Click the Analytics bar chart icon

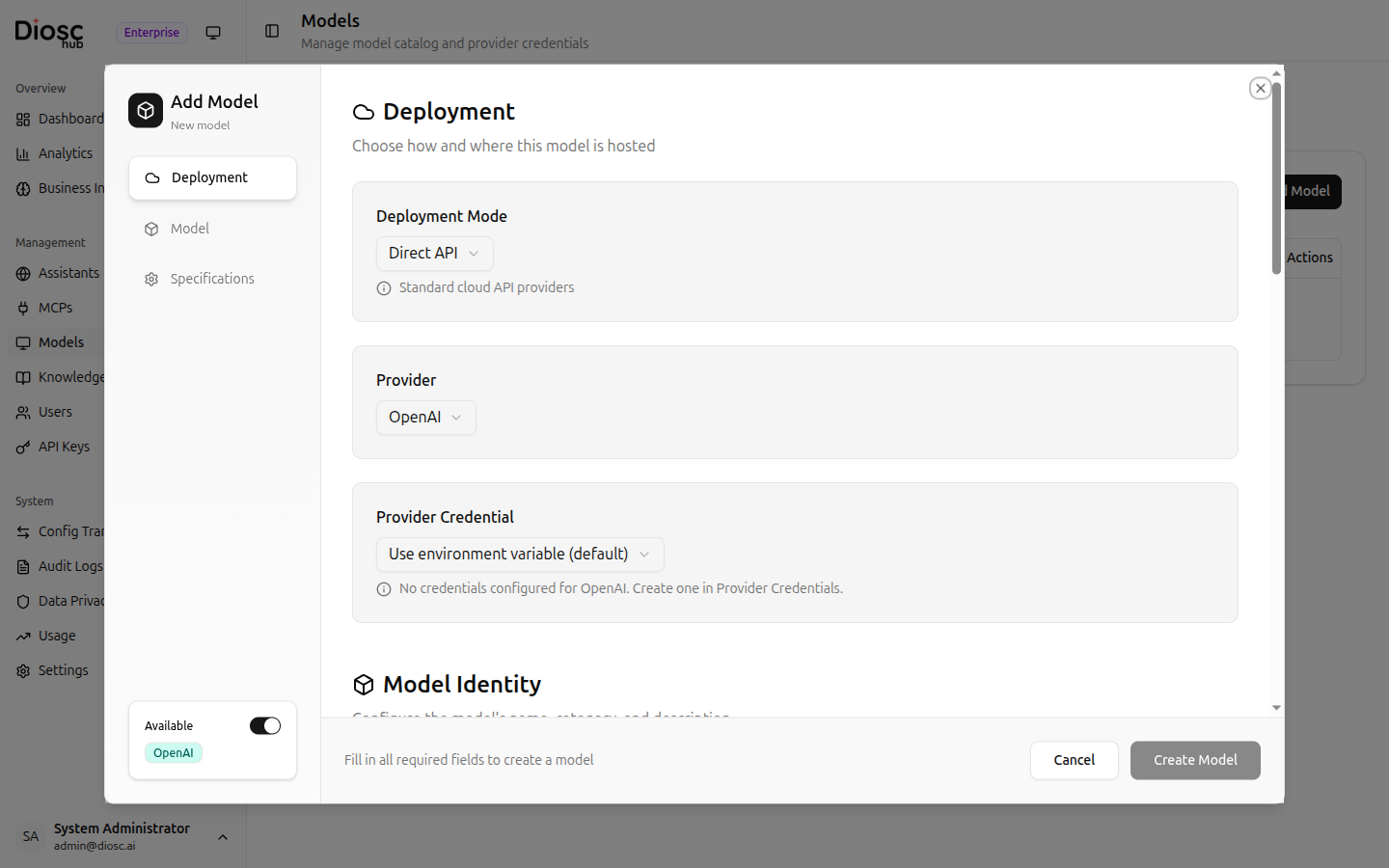coord(23,154)
